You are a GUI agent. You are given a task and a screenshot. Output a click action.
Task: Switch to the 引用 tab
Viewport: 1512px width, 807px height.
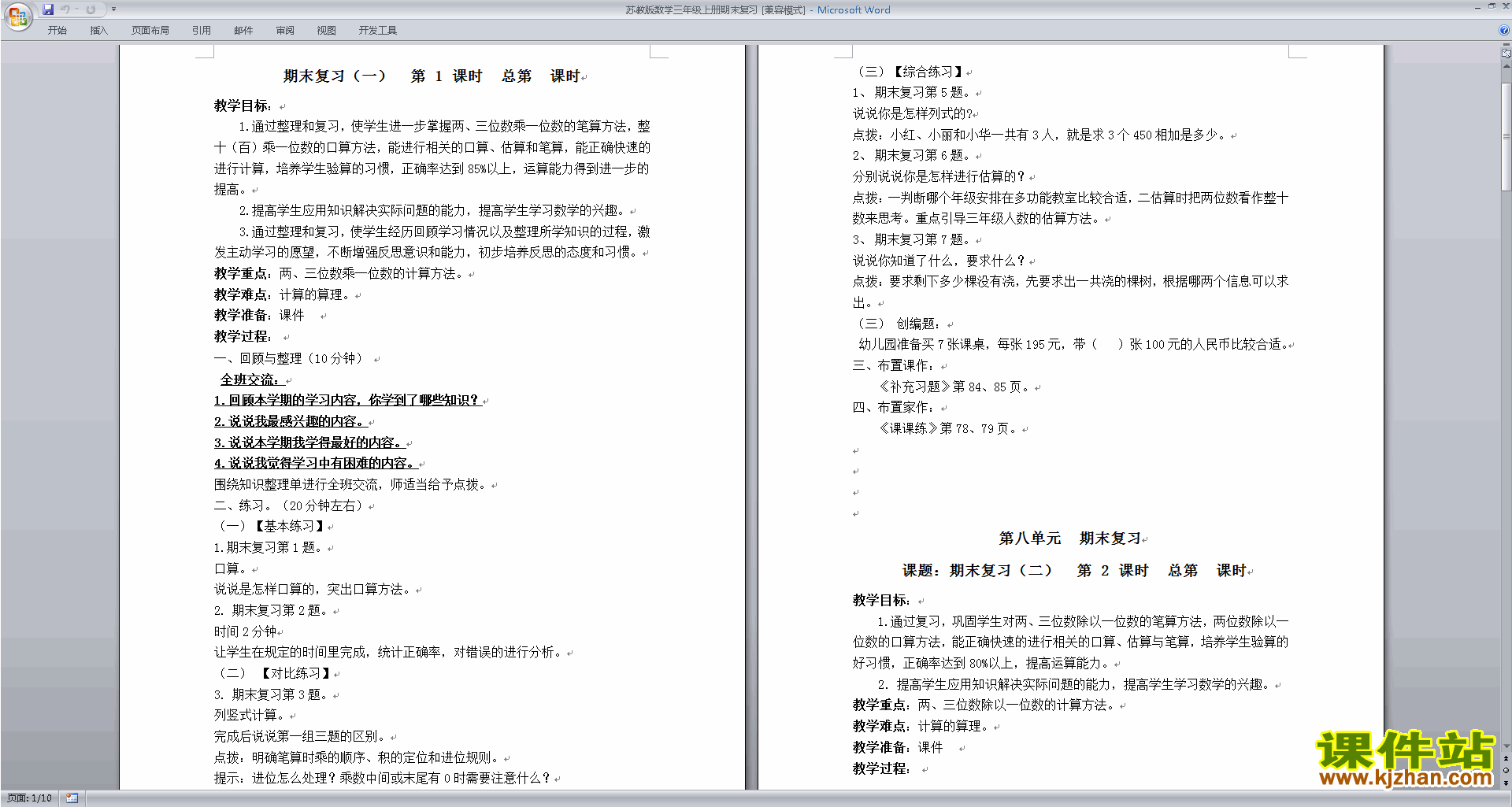click(x=202, y=30)
